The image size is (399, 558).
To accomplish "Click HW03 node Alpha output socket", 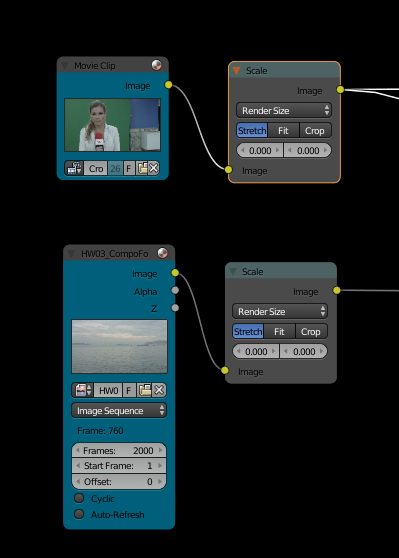I will coord(175,290).
